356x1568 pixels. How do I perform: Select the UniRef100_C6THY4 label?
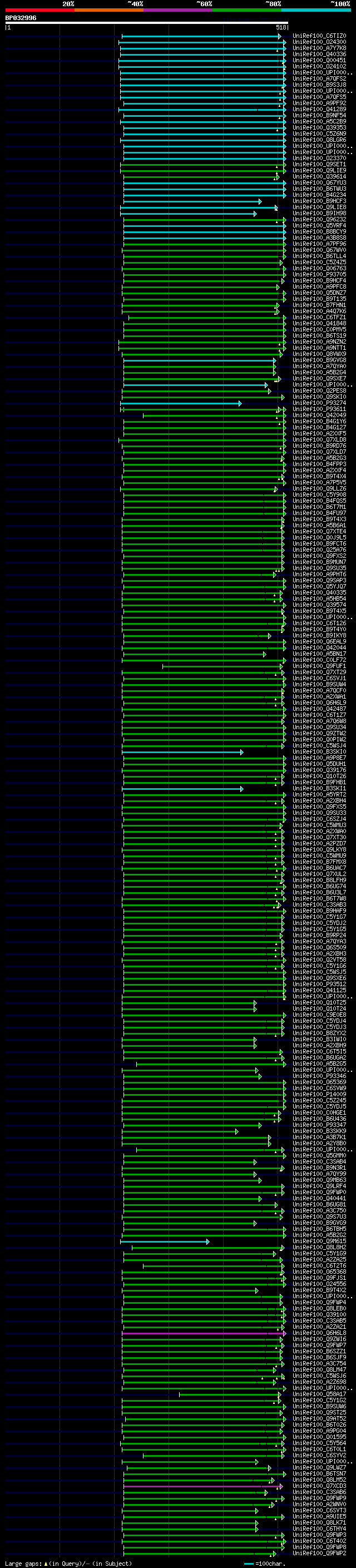[319, 1529]
